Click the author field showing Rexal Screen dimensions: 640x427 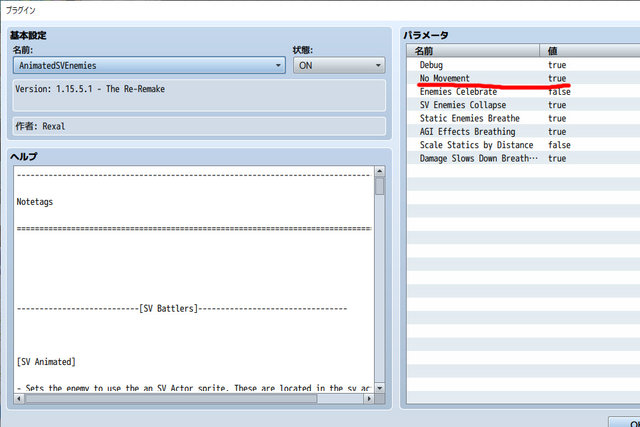pyautogui.click(x=199, y=126)
